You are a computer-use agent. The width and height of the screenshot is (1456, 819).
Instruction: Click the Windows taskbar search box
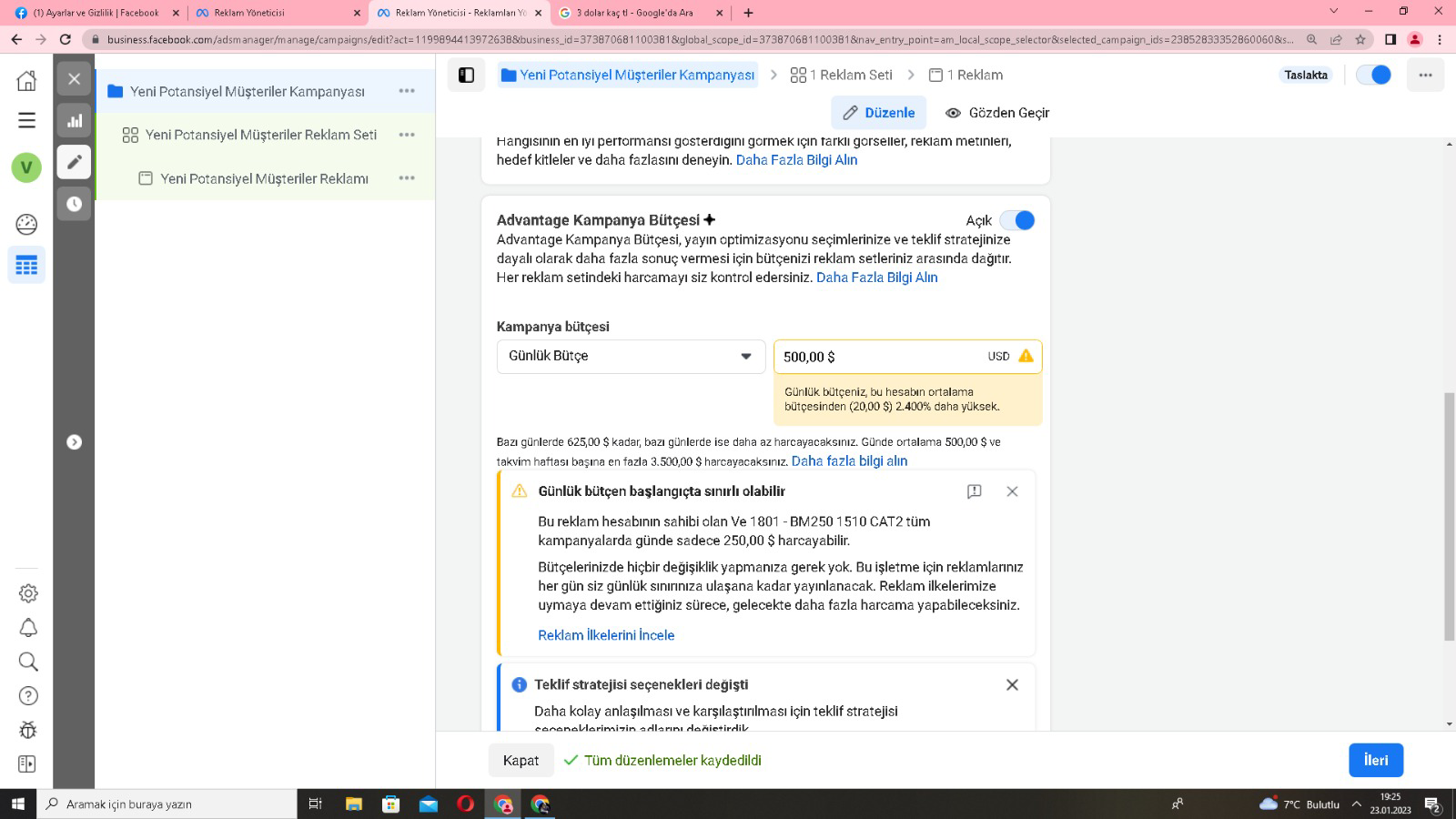point(167,804)
